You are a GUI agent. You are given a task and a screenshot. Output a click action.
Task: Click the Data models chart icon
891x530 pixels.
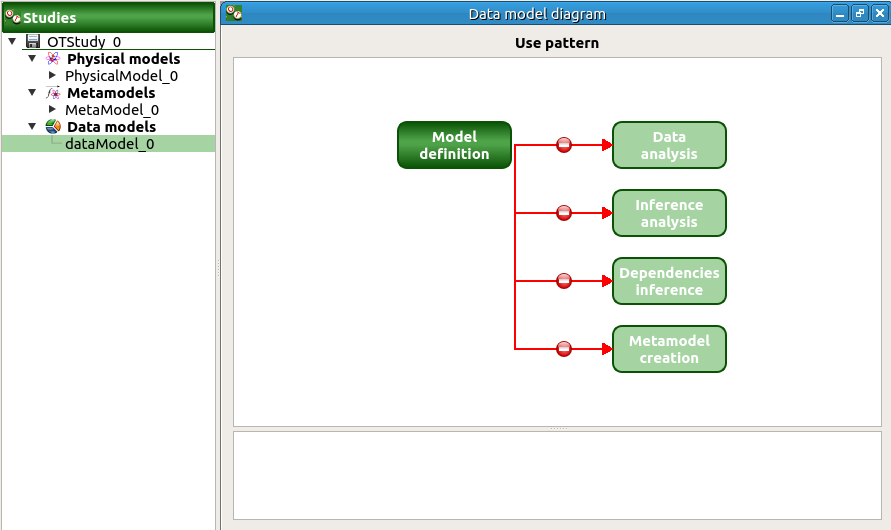[53, 127]
